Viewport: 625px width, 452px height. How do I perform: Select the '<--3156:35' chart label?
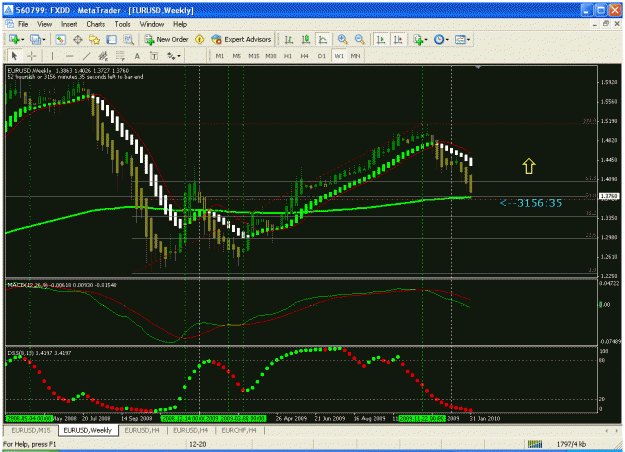point(531,203)
